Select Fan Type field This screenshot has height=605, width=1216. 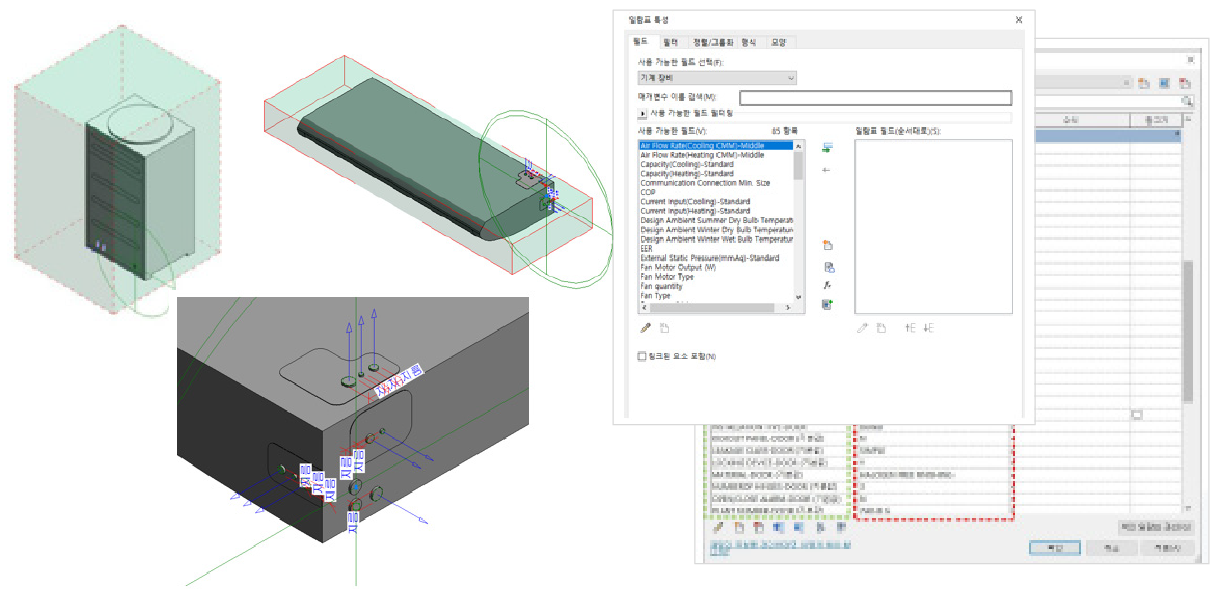[x=656, y=296]
